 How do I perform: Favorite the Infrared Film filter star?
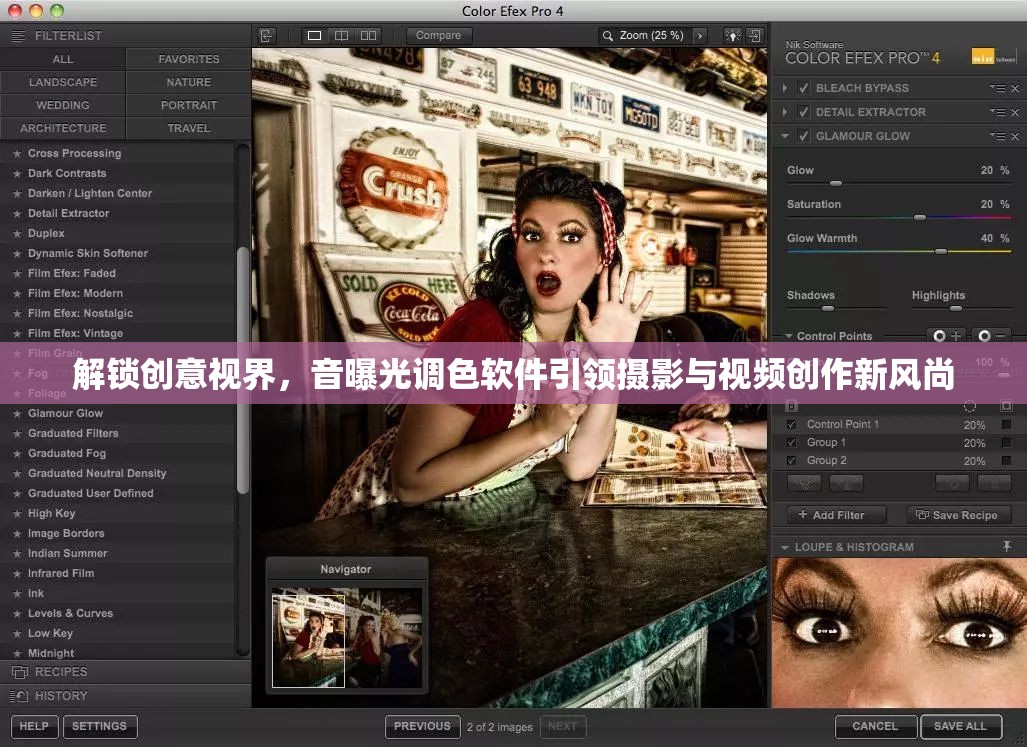pyautogui.click(x=17, y=574)
